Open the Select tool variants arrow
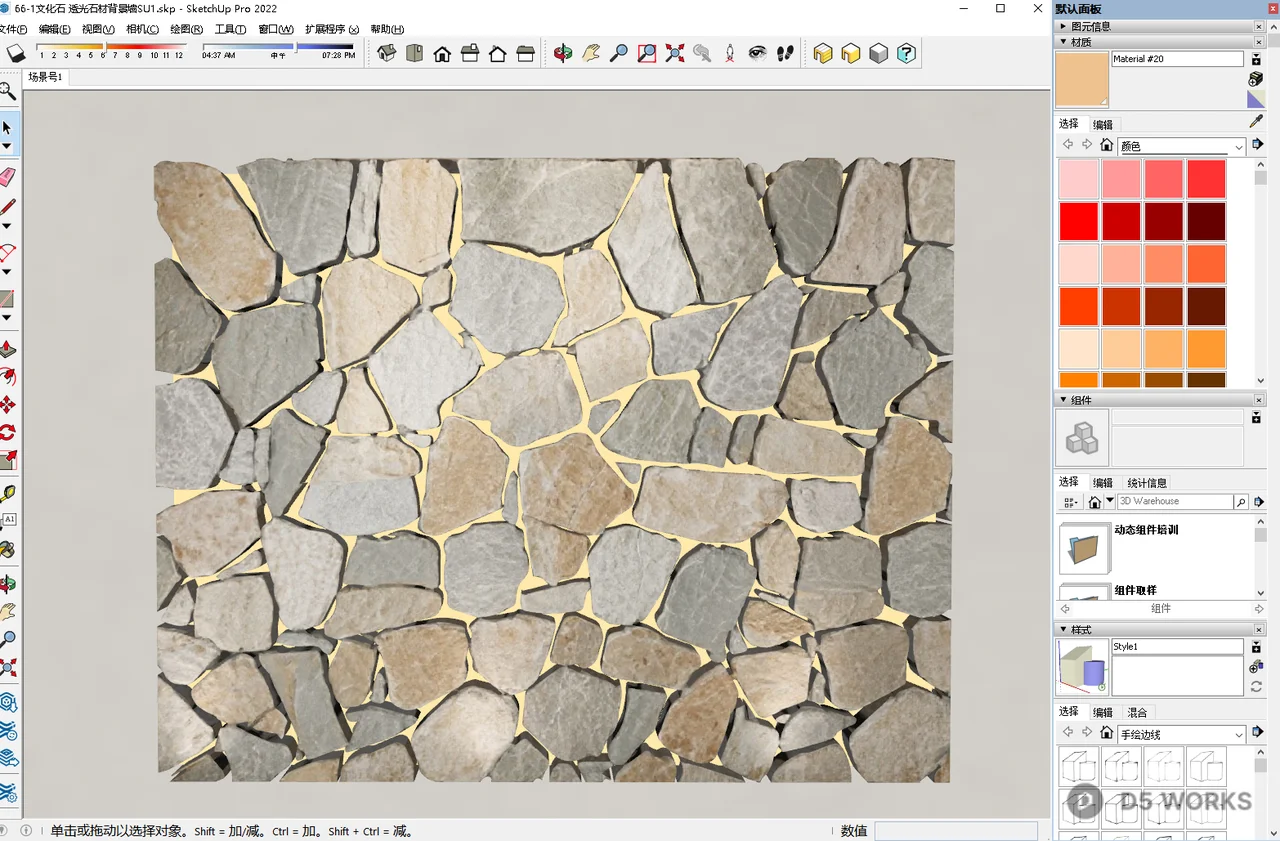Viewport: 1280px width, 841px height. click(7, 146)
